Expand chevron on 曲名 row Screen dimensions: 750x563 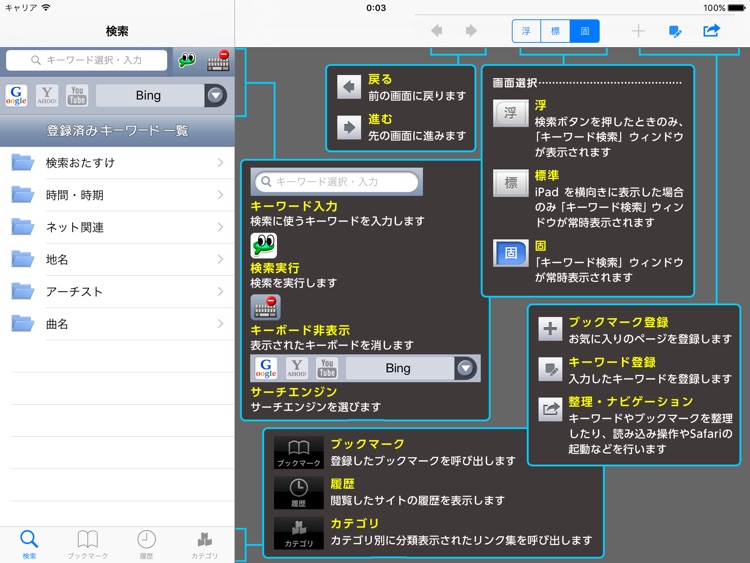pyautogui.click(x=221, y=324)
